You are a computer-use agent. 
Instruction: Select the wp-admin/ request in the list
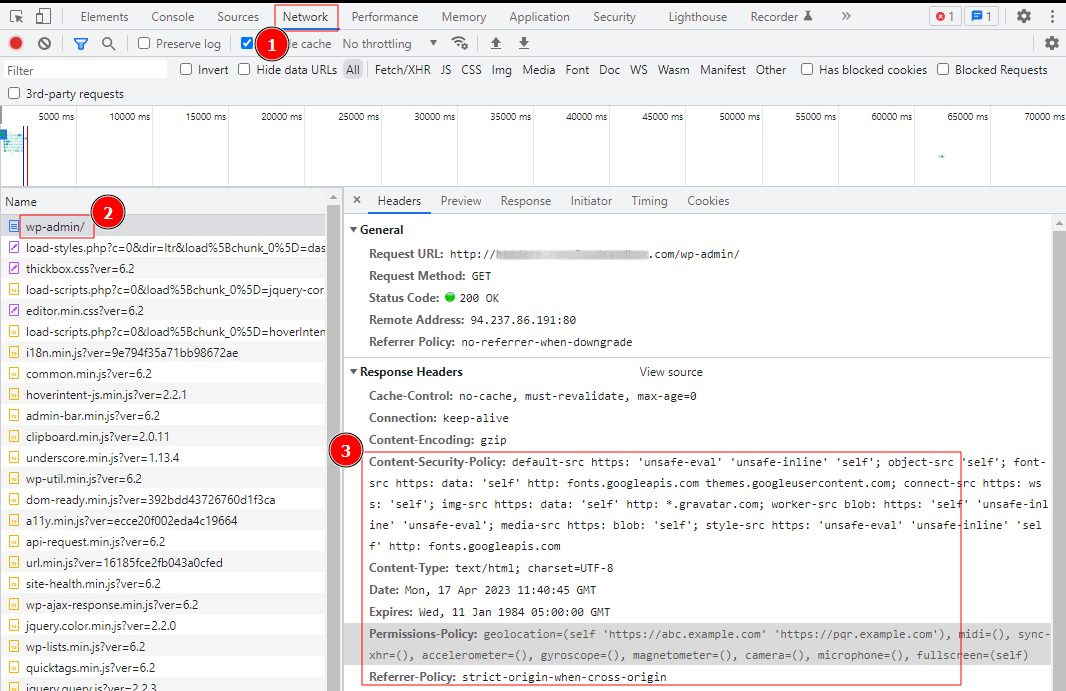56,227
